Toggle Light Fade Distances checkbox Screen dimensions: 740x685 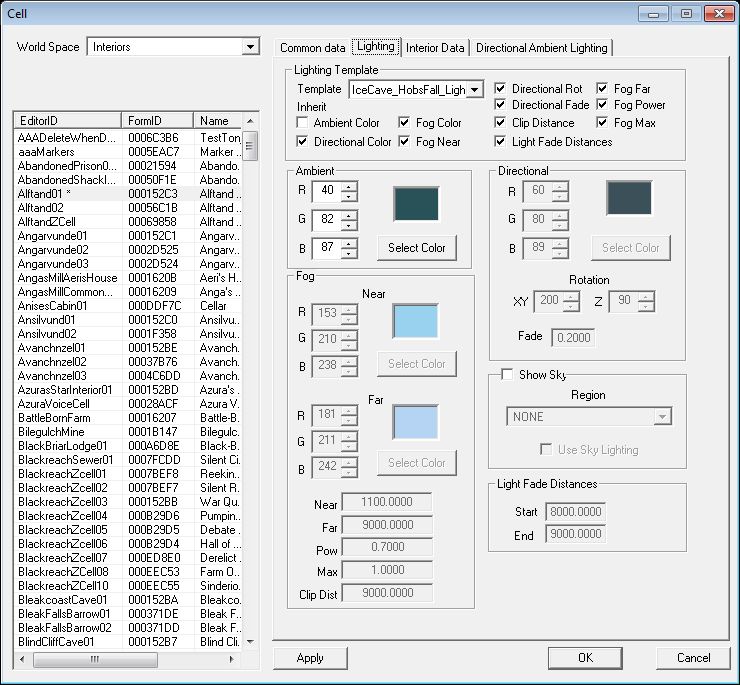pos(500,142)
